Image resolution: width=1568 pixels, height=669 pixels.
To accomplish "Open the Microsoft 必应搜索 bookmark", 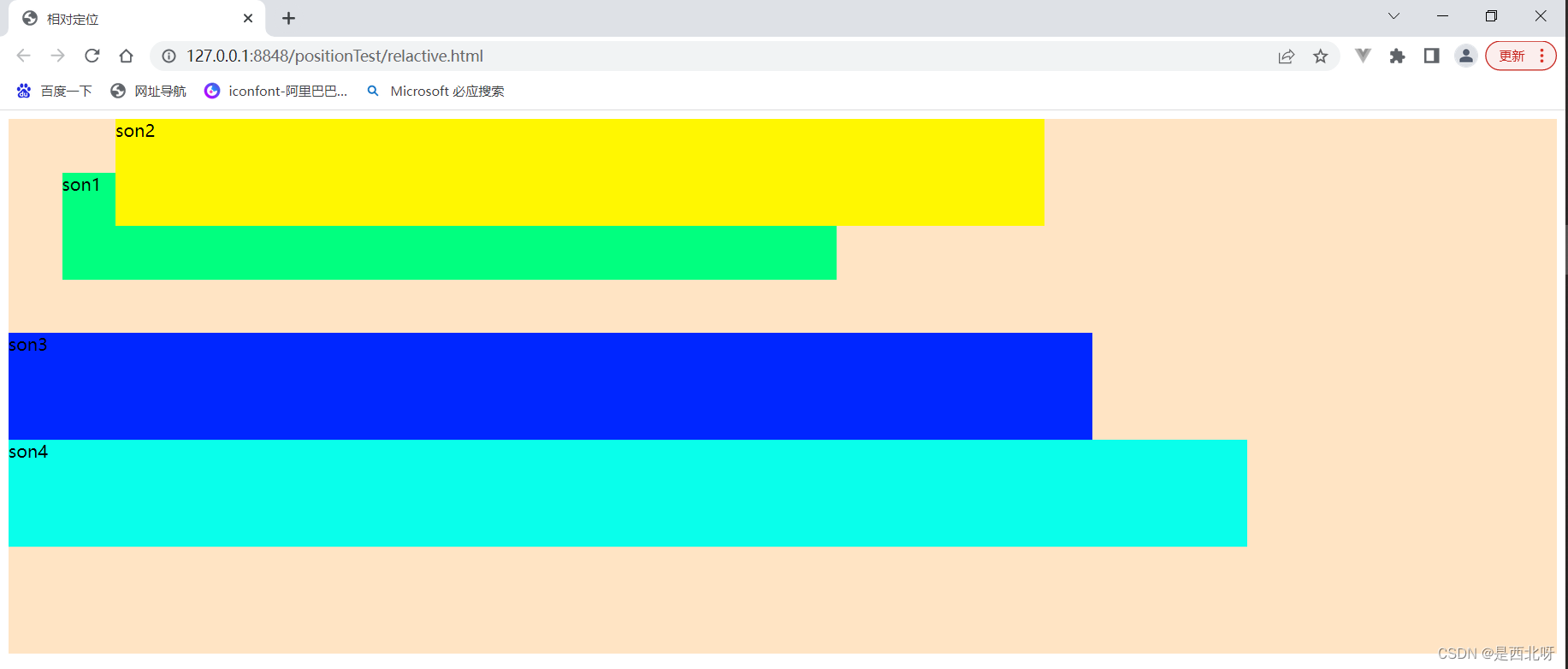I will [435, 91].
